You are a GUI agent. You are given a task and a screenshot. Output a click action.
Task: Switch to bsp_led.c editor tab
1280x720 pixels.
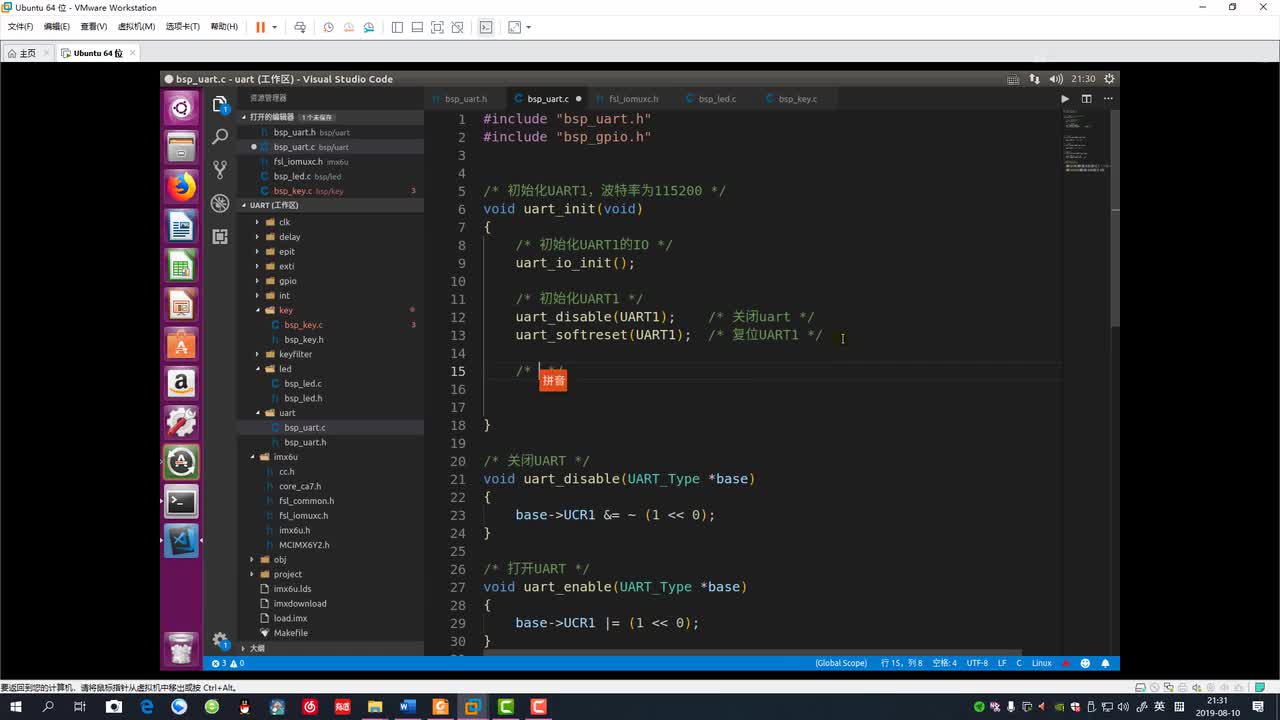716,99
